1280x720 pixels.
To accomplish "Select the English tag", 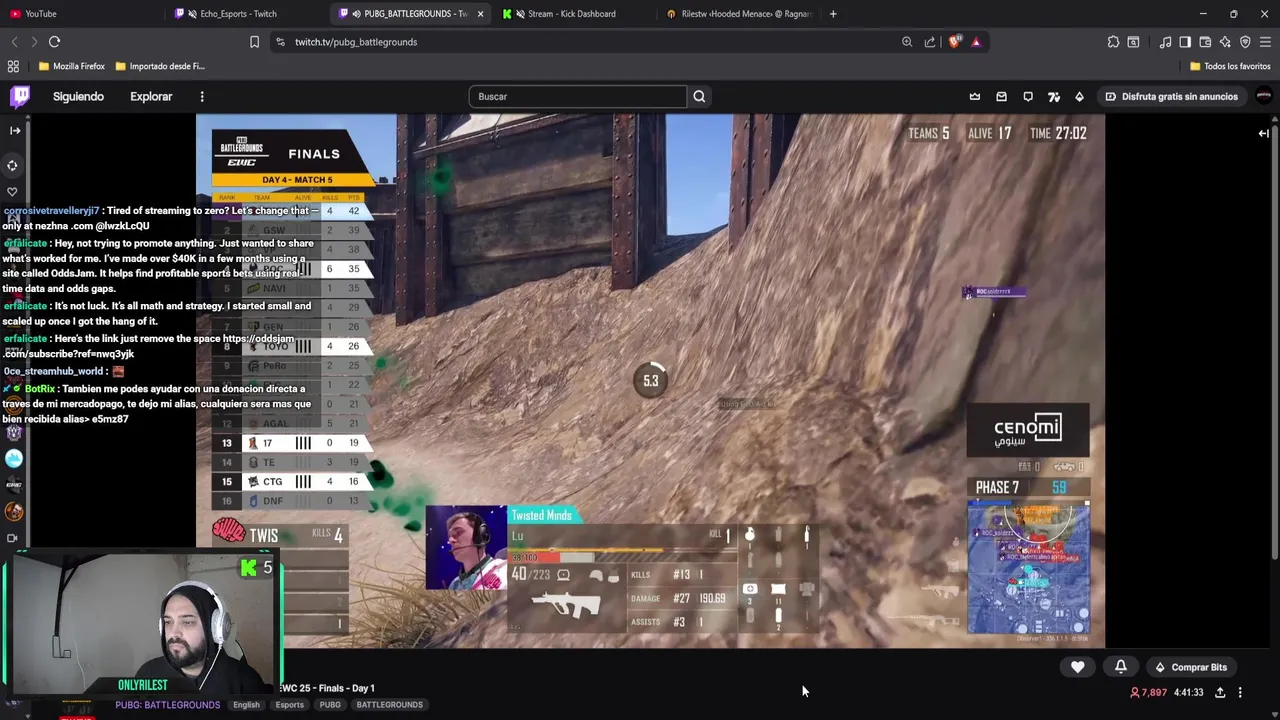I will [246, 705].
